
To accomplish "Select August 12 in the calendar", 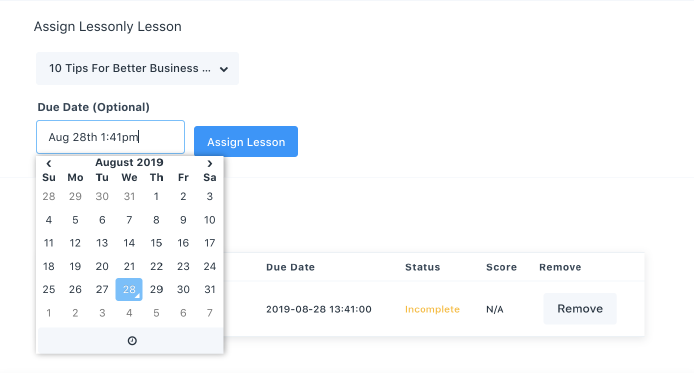I will (75, 243).
